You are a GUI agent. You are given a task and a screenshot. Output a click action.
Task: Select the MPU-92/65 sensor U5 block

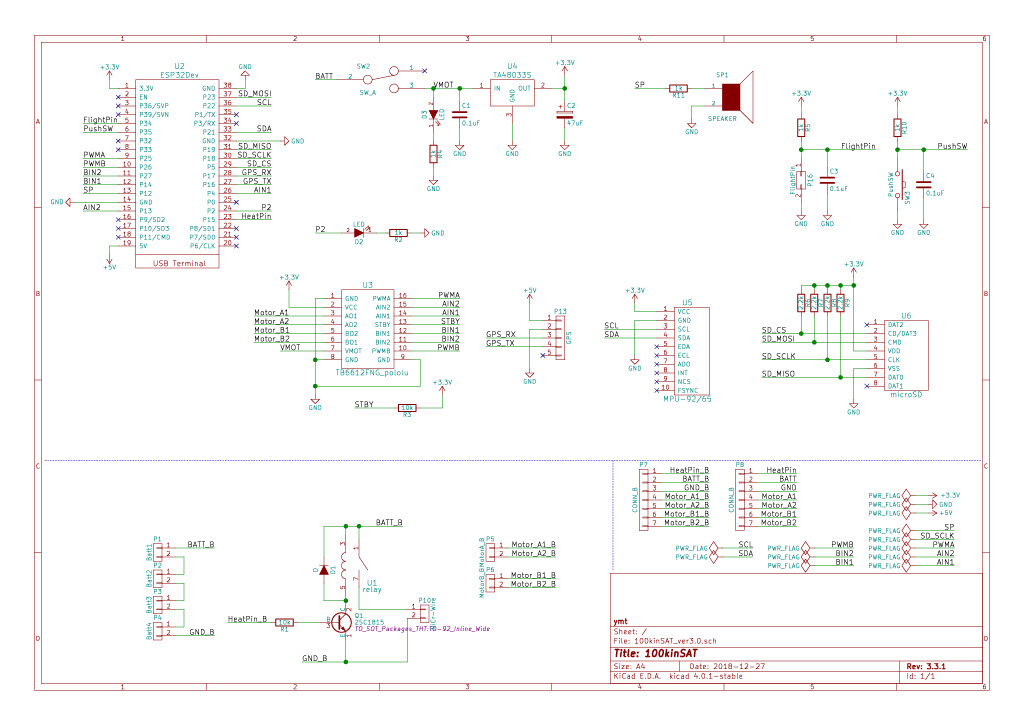point(687,350)
